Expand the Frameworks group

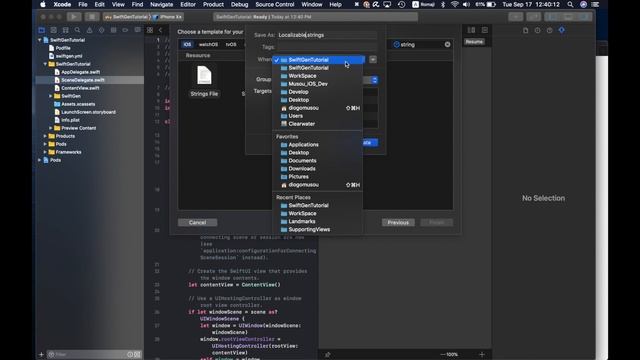tap(45, 152)
